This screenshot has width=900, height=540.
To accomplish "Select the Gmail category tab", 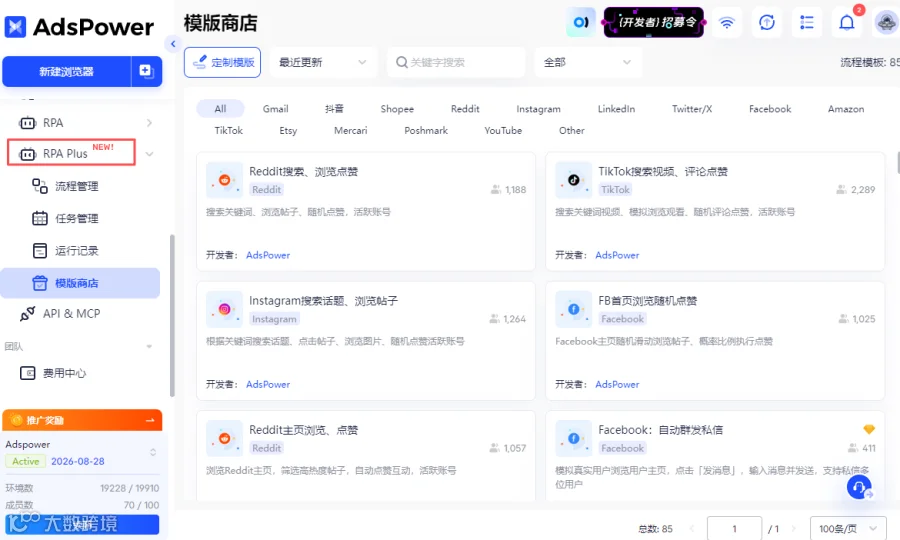I will (x=276, y=108).
